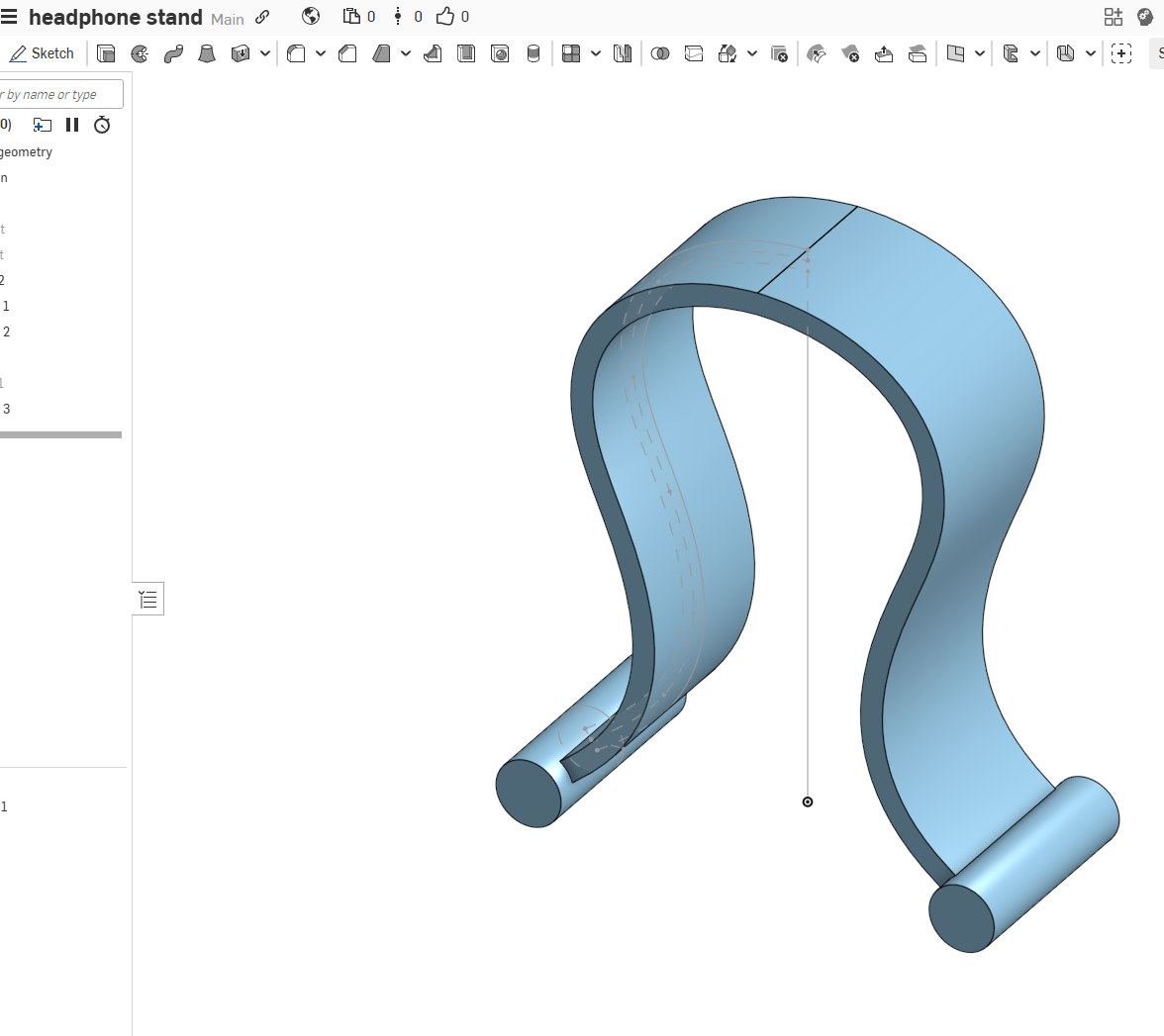Click the dashed-box plus insert tool
The height and width of the screenshot is (1036, 1164).
[x=1121, y=53]
